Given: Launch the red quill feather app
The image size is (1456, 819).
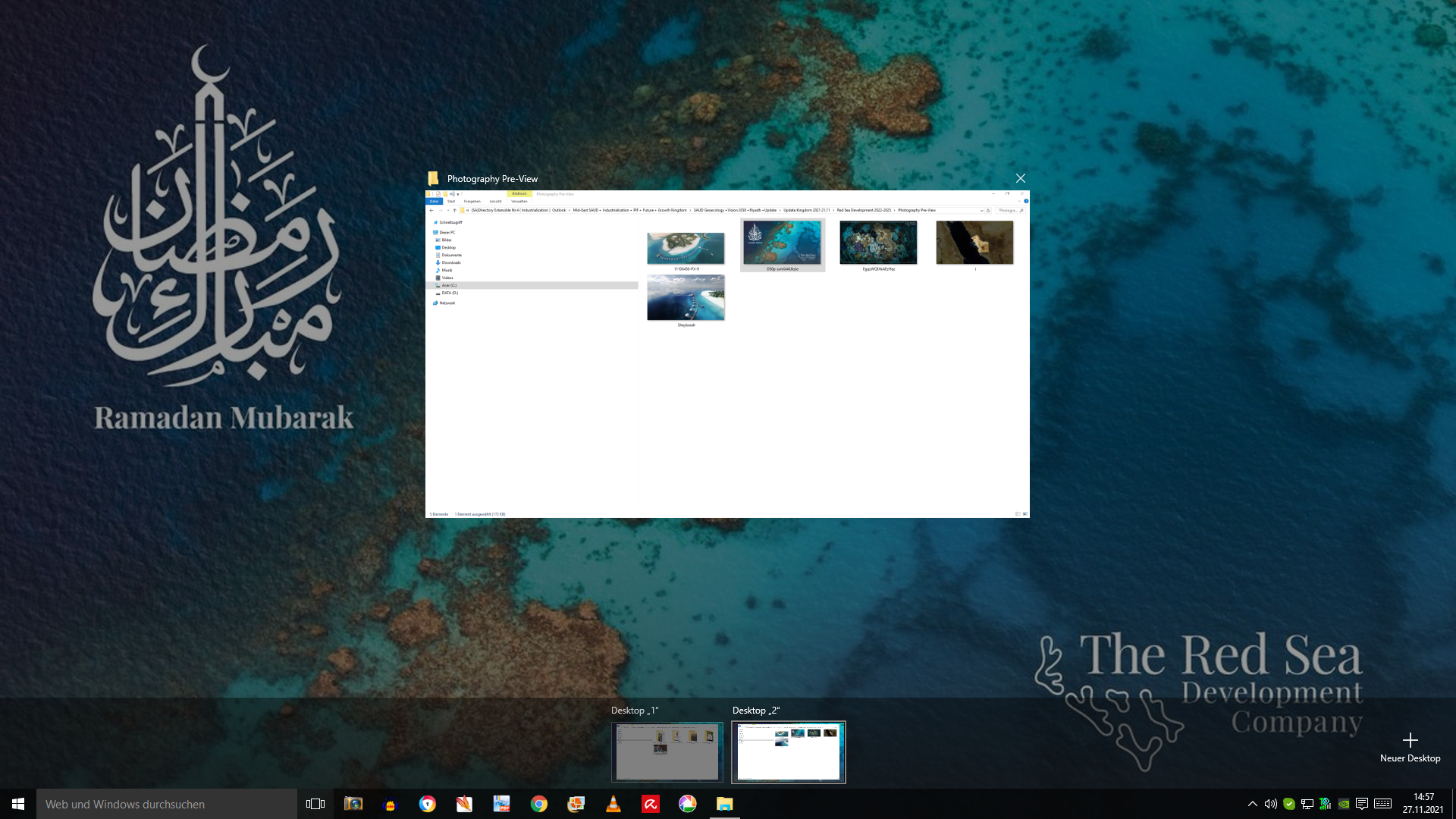Looking at the screenshot, I should tap(465, 804).
